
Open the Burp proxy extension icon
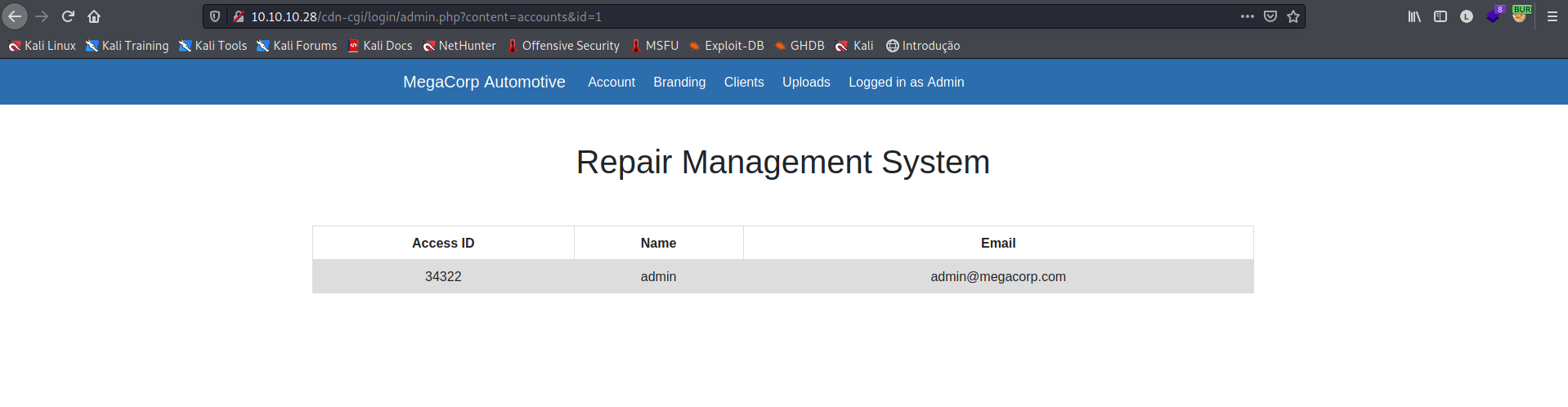click(1520, 16)
